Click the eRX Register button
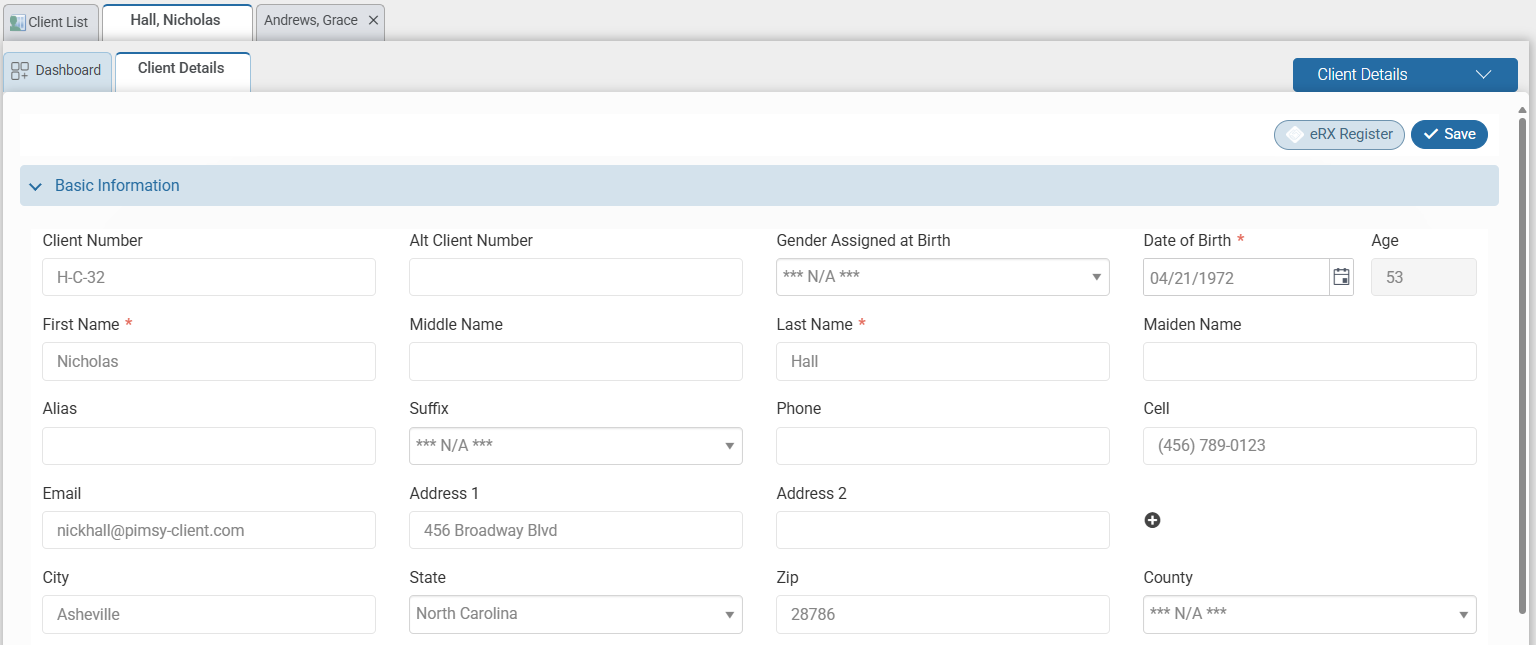Viewport: 1536px width, 645px height. coord(1339,134)
